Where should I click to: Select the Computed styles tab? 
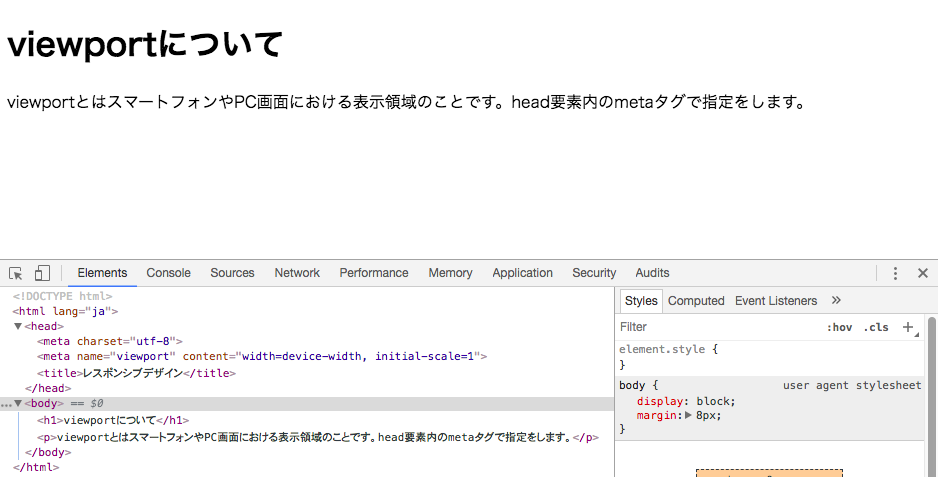point(696,301)
